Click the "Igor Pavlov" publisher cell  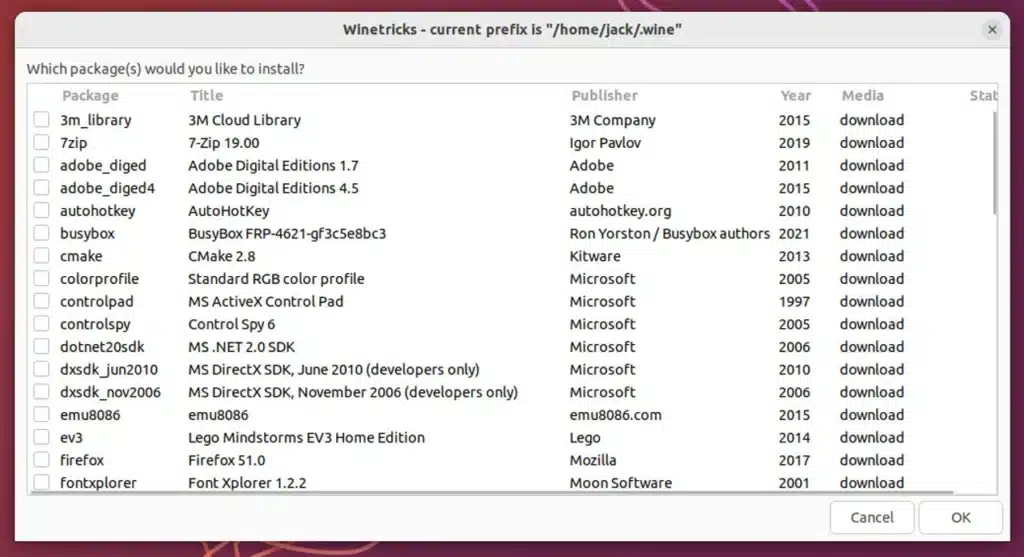pyautogui.click(x=605, y=142)
